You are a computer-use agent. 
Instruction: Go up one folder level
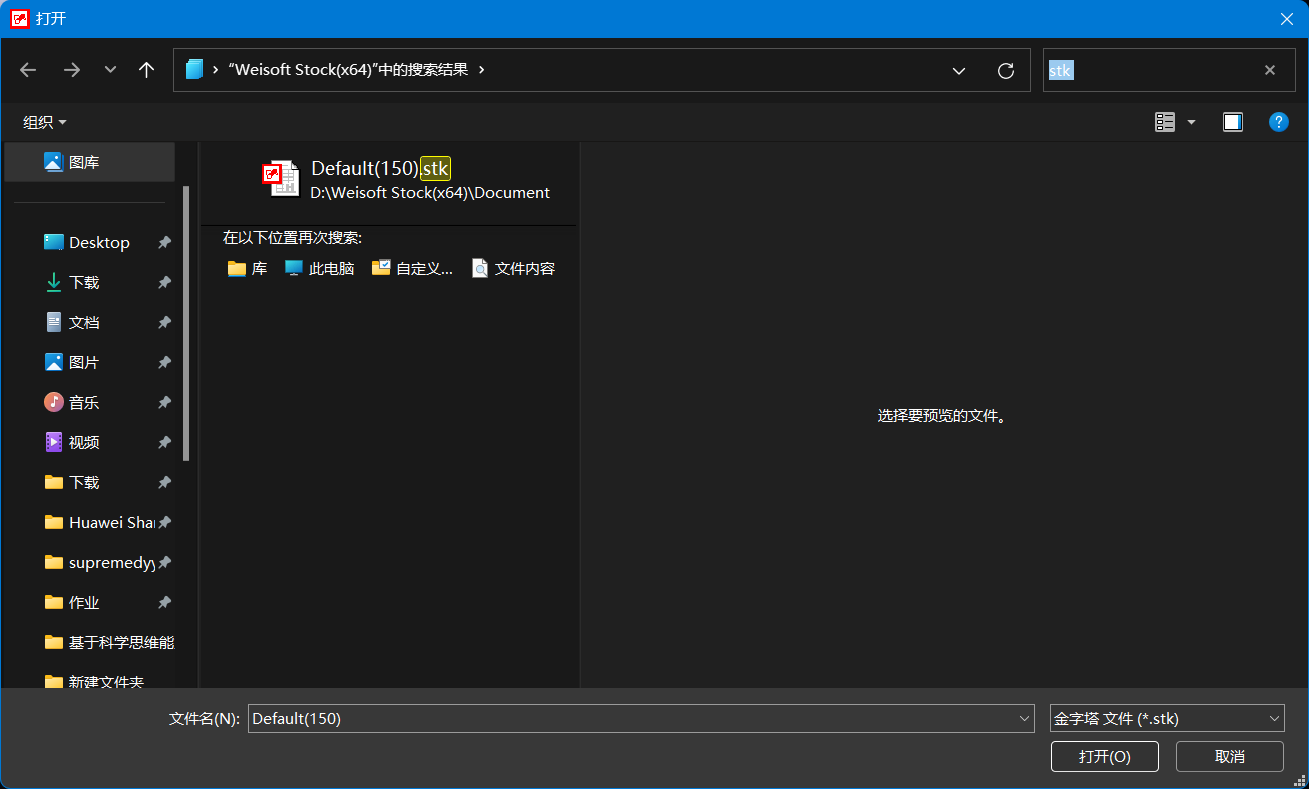coord(147,70)
